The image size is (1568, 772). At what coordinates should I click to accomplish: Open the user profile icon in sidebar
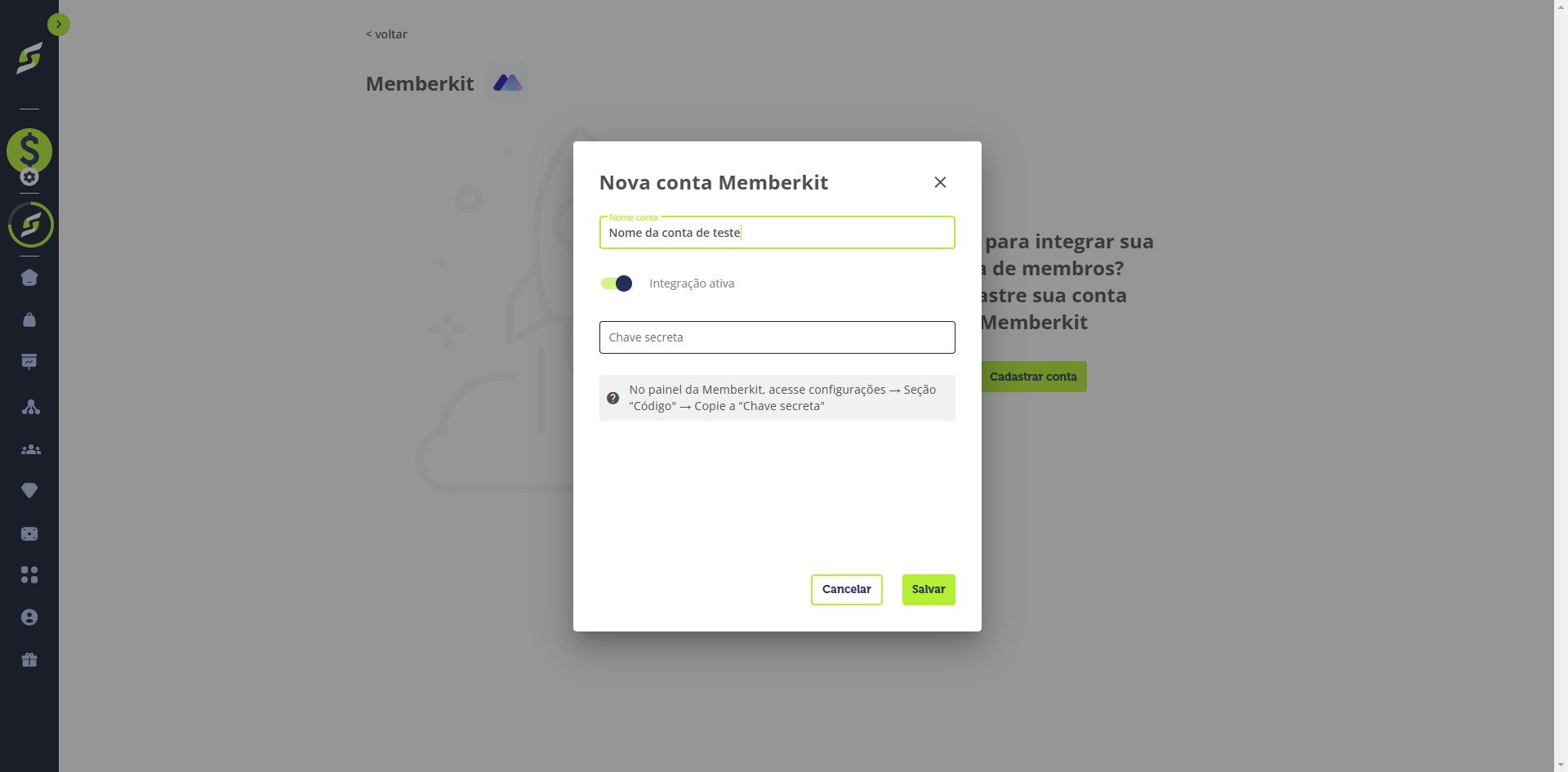29,618
